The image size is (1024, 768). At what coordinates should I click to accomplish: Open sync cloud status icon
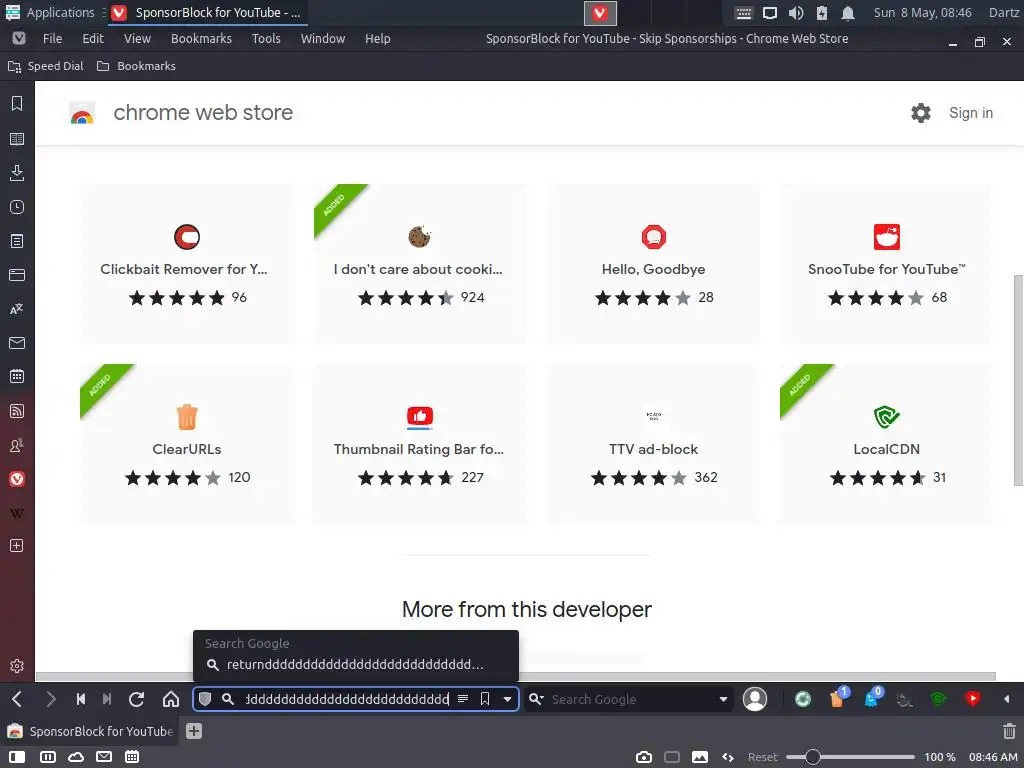tap(76, 757)
